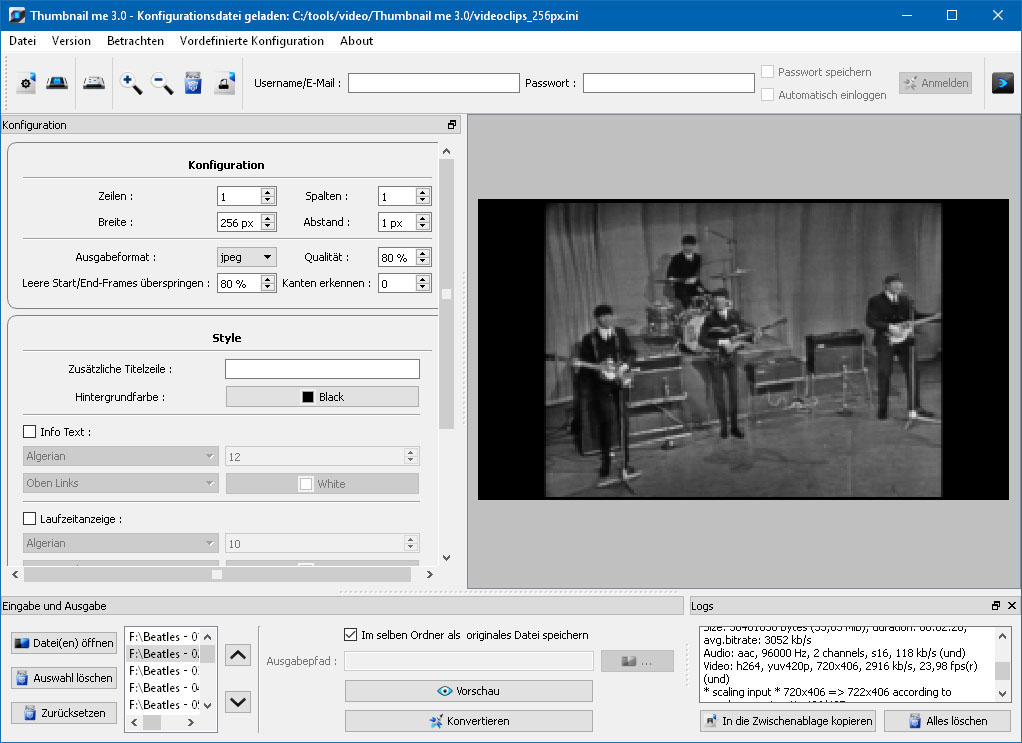Select the highlighted Beatles entry in the file list

point(164,654)
